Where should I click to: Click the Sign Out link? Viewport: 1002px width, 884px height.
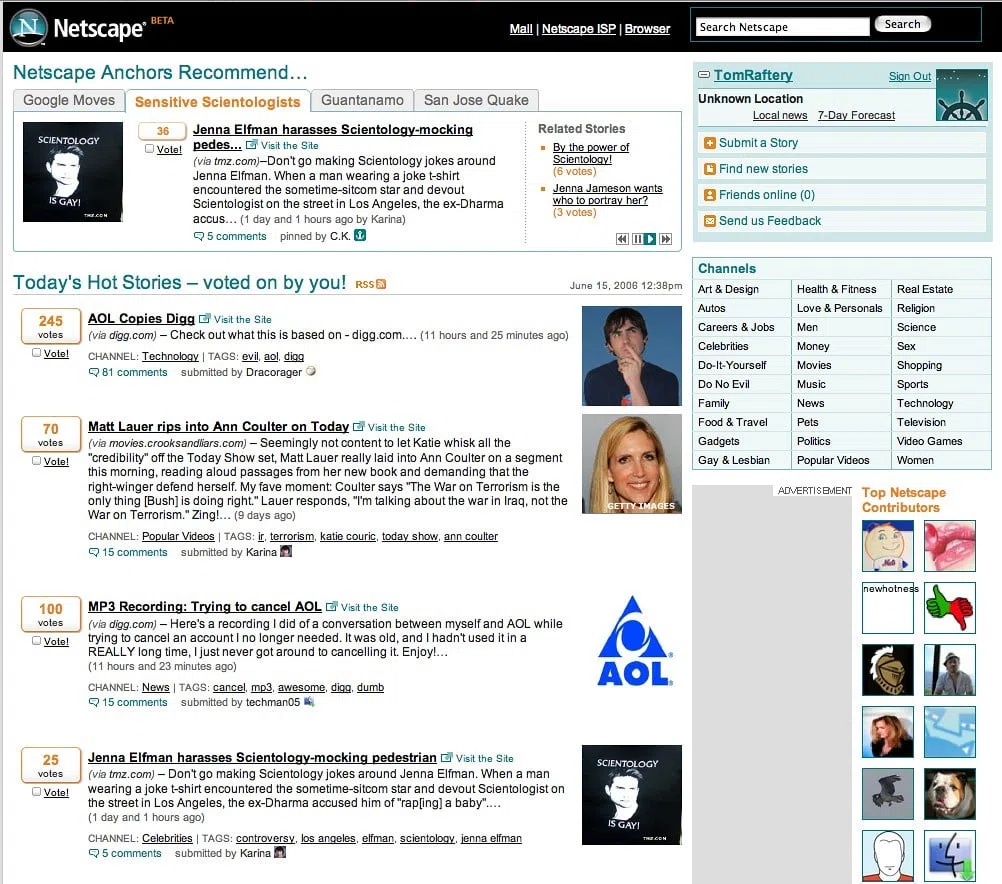[910, 76]
